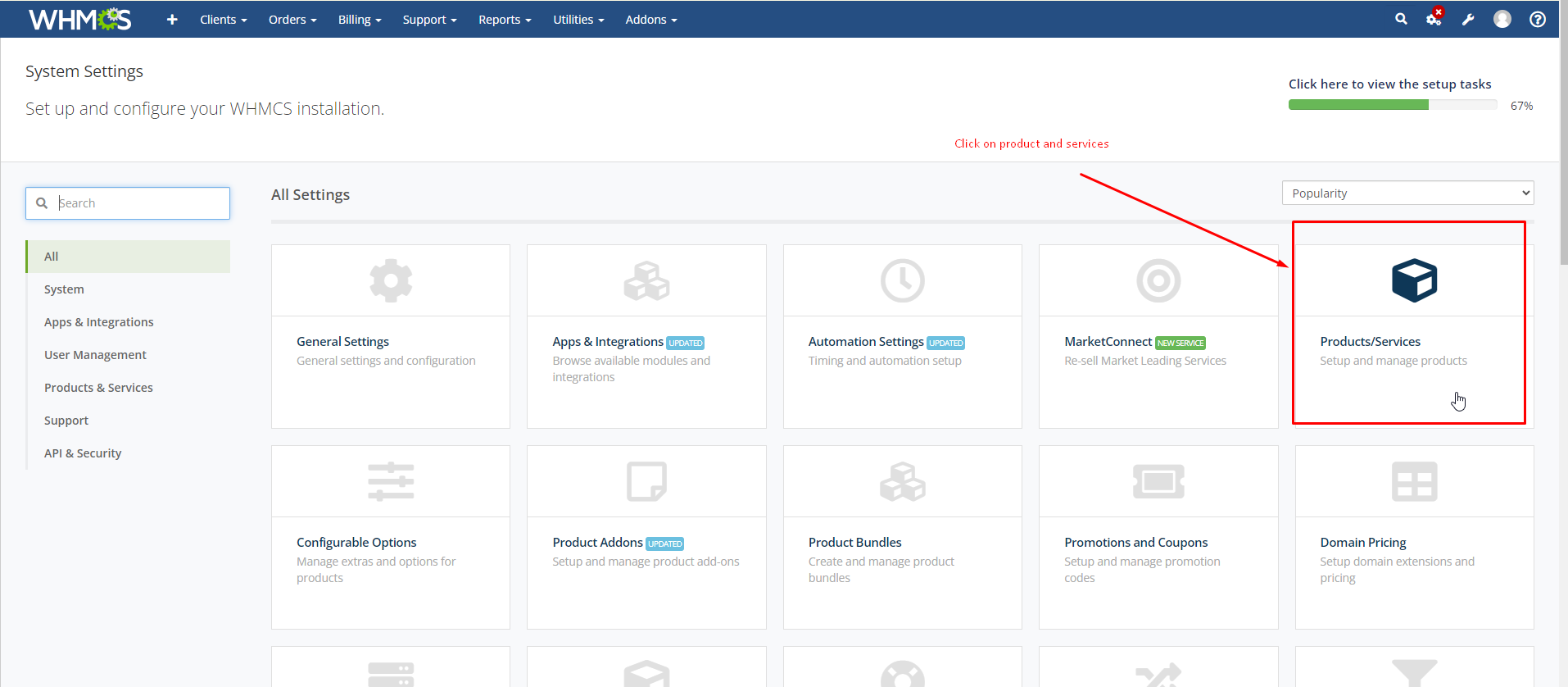
Task: Select API & Security sidebar category
Action: [x=83, y=453]
